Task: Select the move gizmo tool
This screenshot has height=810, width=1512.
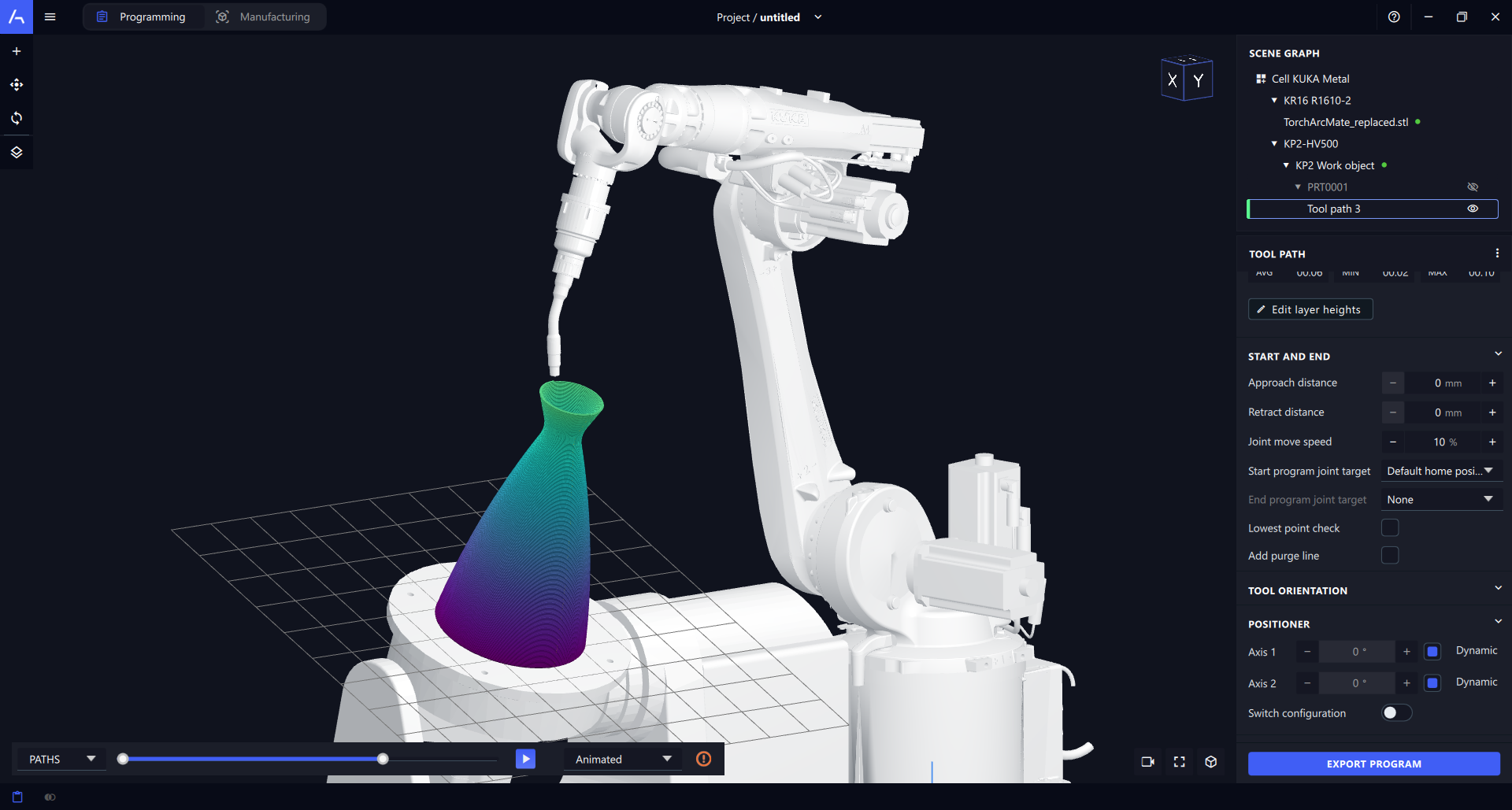Action: click(17, 84)
